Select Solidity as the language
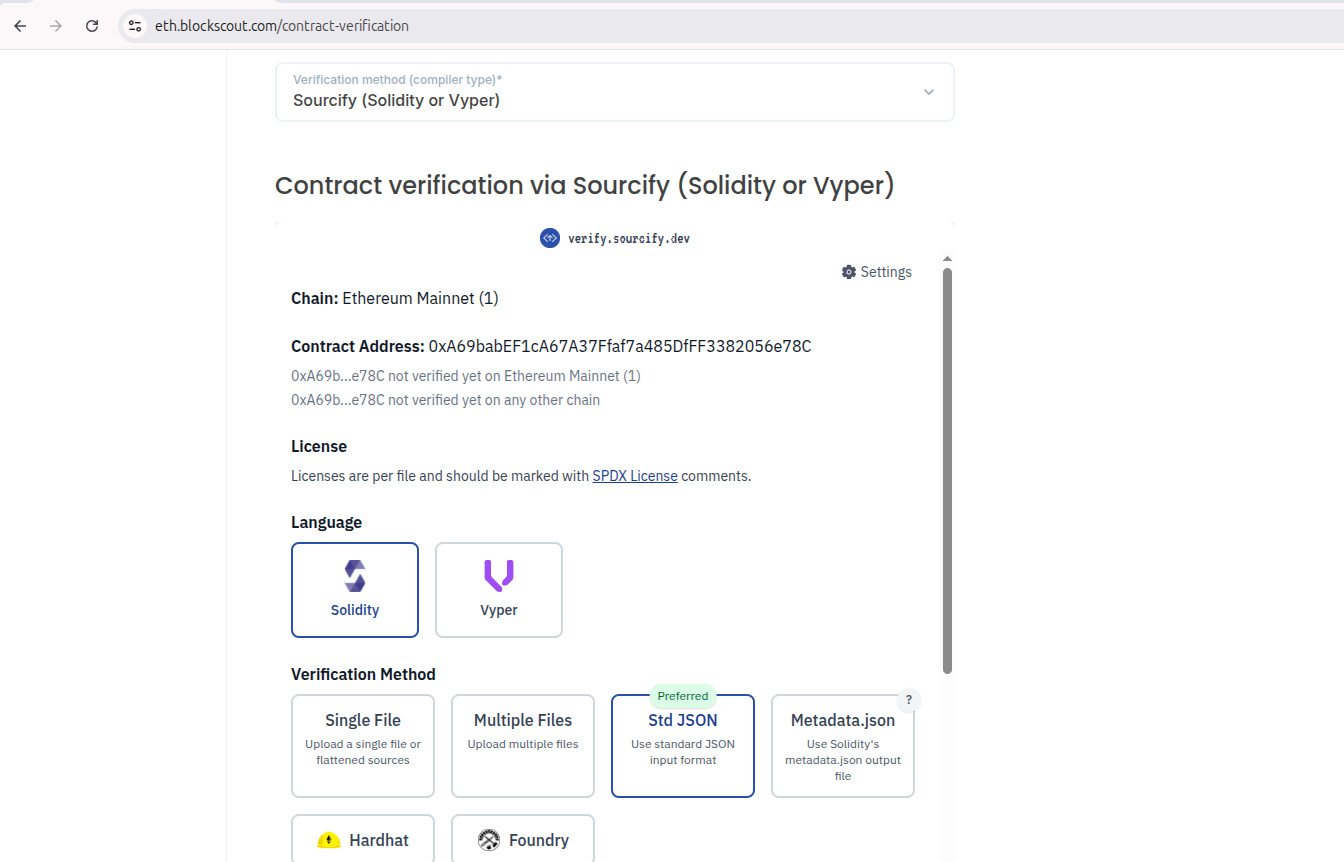The height and width of the screenshot is (862, 1344). [x=355, y=590]
